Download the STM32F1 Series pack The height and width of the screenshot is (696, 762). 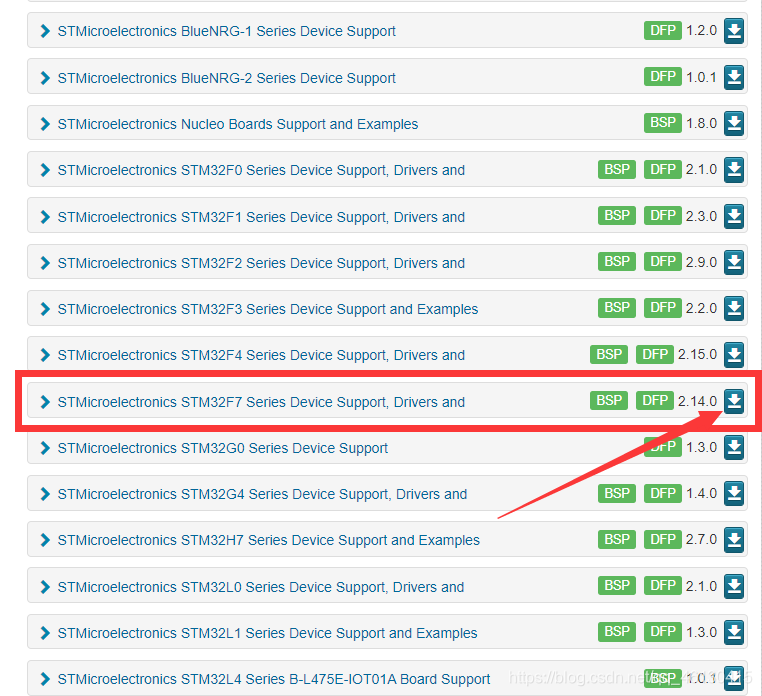[734, 216]
